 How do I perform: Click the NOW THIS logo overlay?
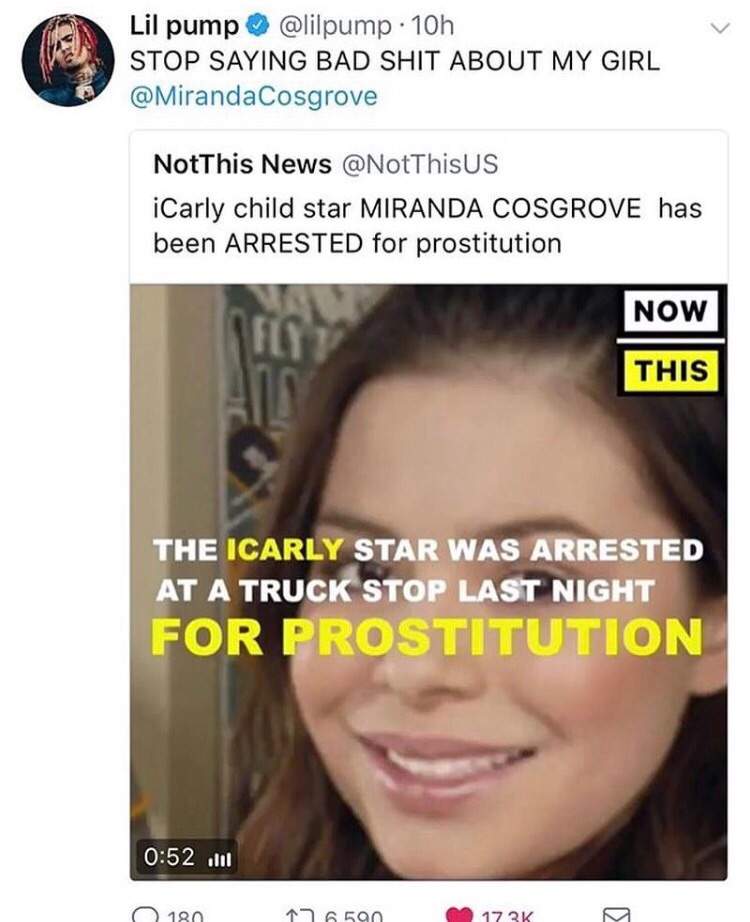[671, 340]
